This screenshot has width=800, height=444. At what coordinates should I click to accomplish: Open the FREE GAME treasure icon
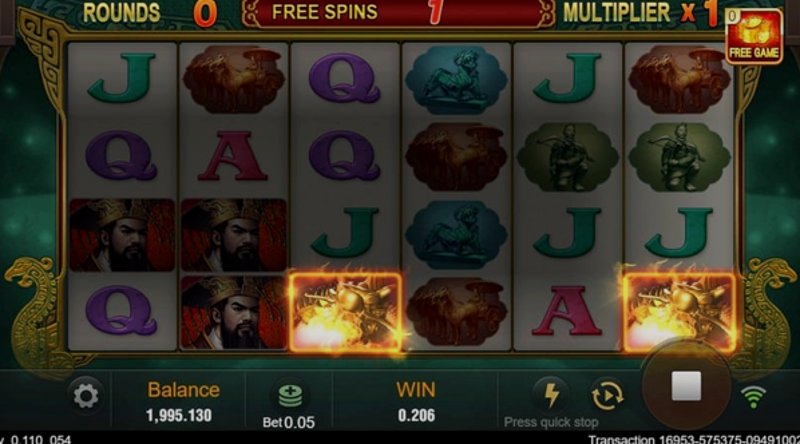coord(754,37)
